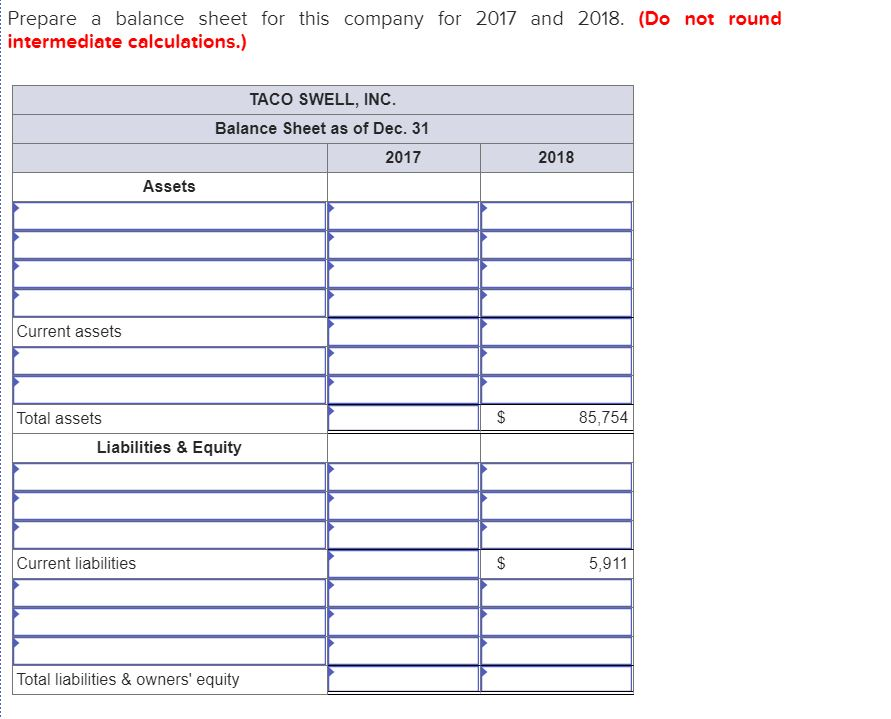Viewport: 891px width, 719px height.
Task: Open the first account dropdown below Current liabilities
Action: pos(169,593)
